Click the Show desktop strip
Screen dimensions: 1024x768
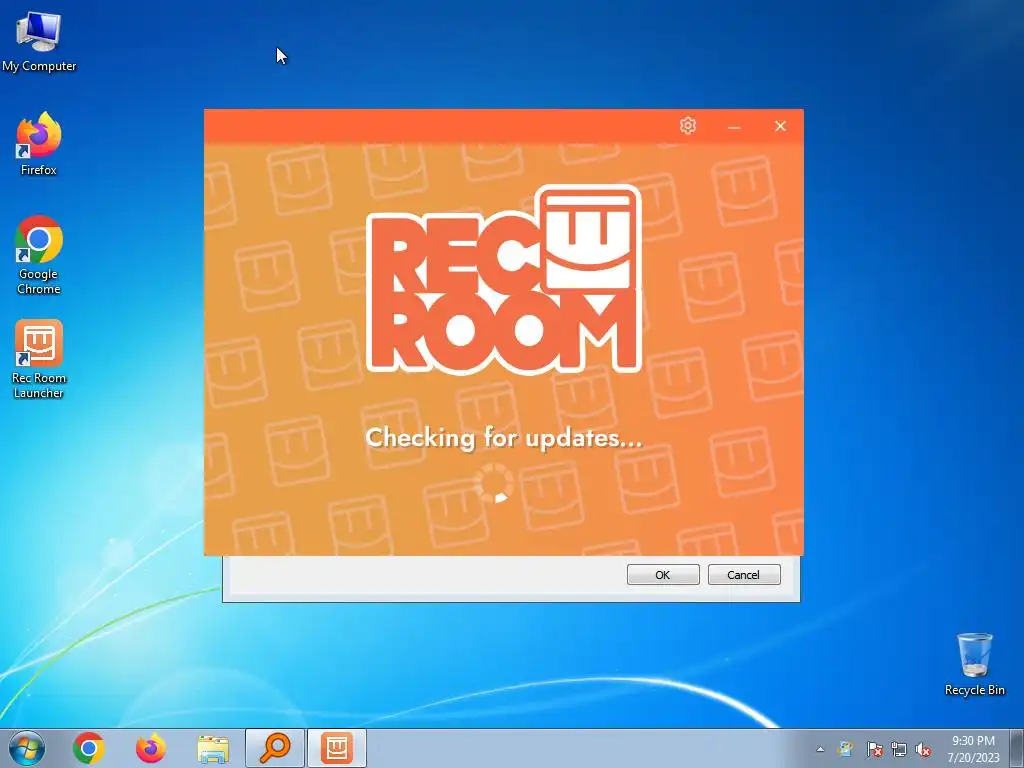pos(1017,748)
